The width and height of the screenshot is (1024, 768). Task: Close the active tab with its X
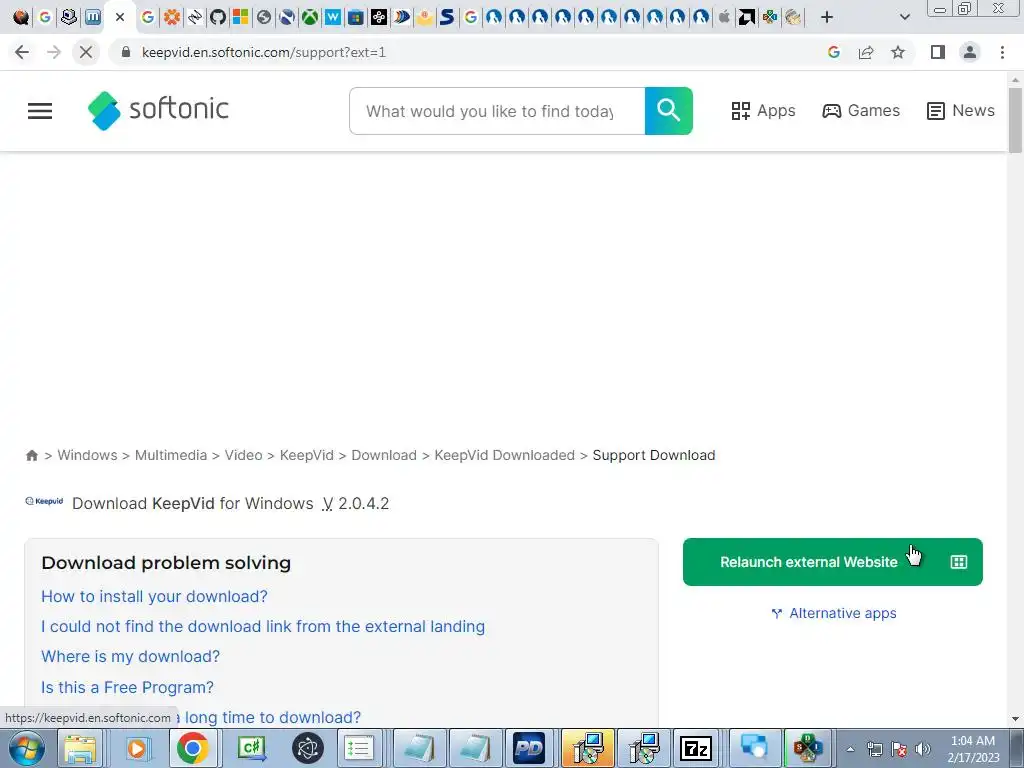pyautogui.click(x=120, y=17)
